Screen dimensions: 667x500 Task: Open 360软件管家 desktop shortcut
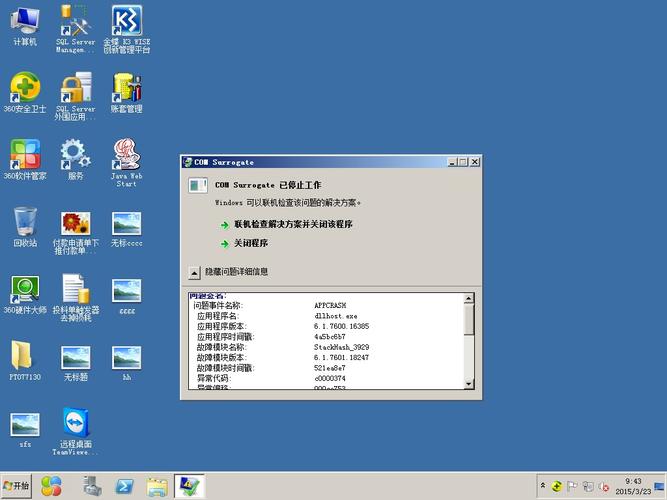pyautogui.click(x=25, y=155)
